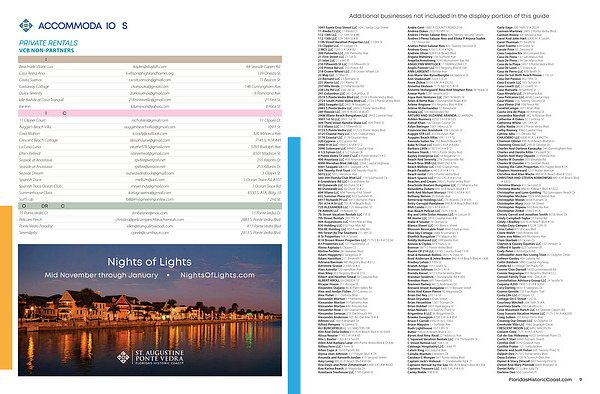The image size is (600, 394).
Task: Click the Surf's Up rental email address
Action: coord(150,199)
